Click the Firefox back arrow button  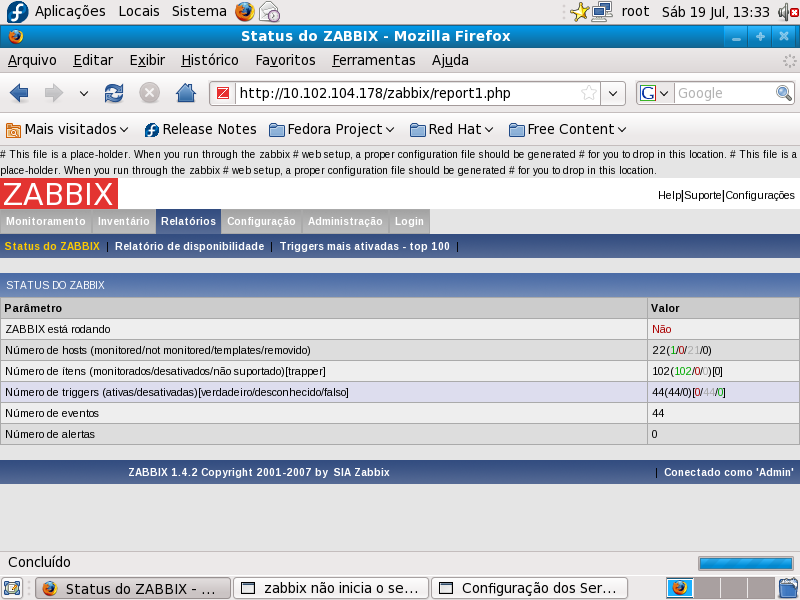(x=19, y=93)
